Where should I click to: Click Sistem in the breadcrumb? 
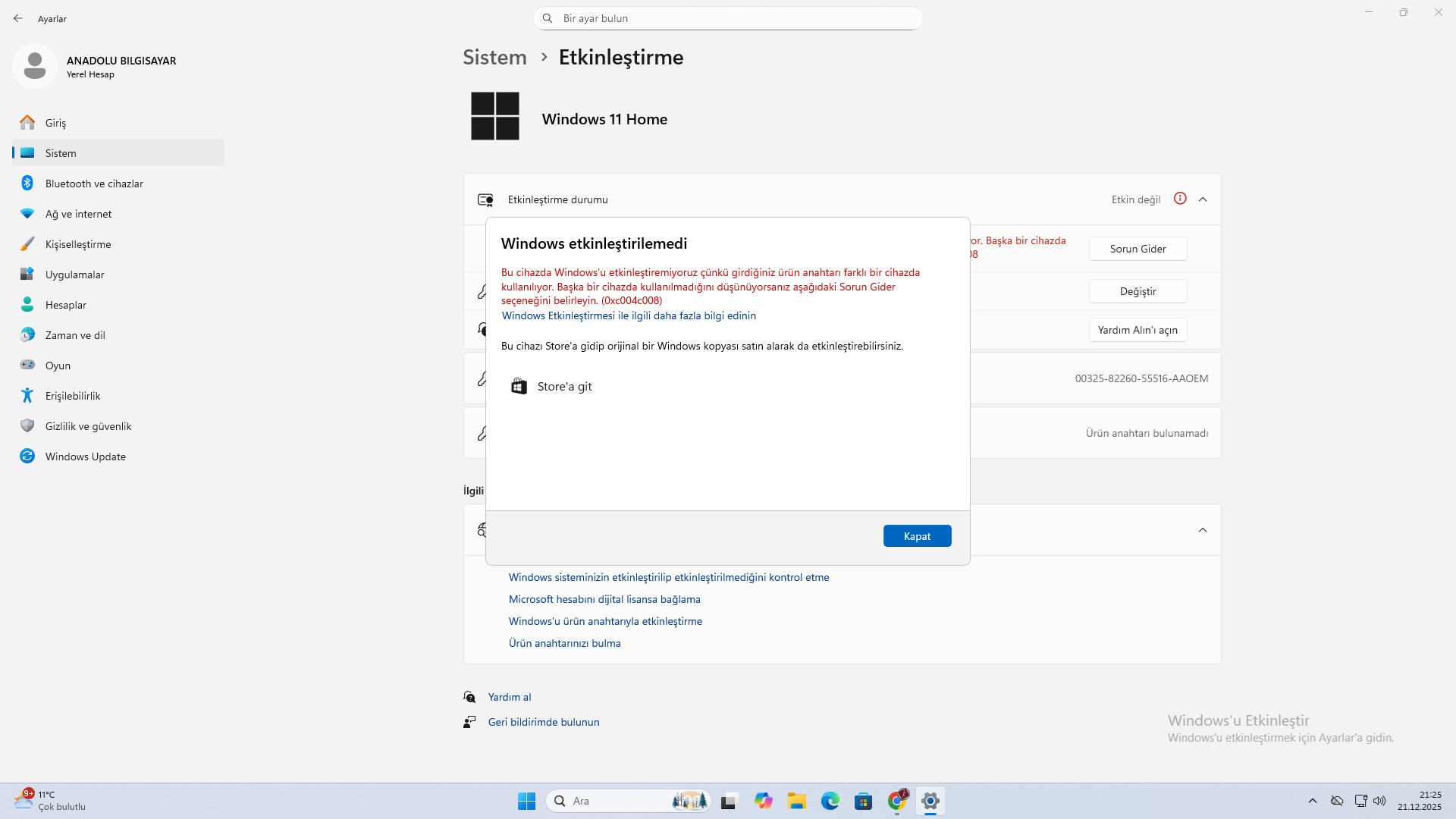click(x=494, y=58)
